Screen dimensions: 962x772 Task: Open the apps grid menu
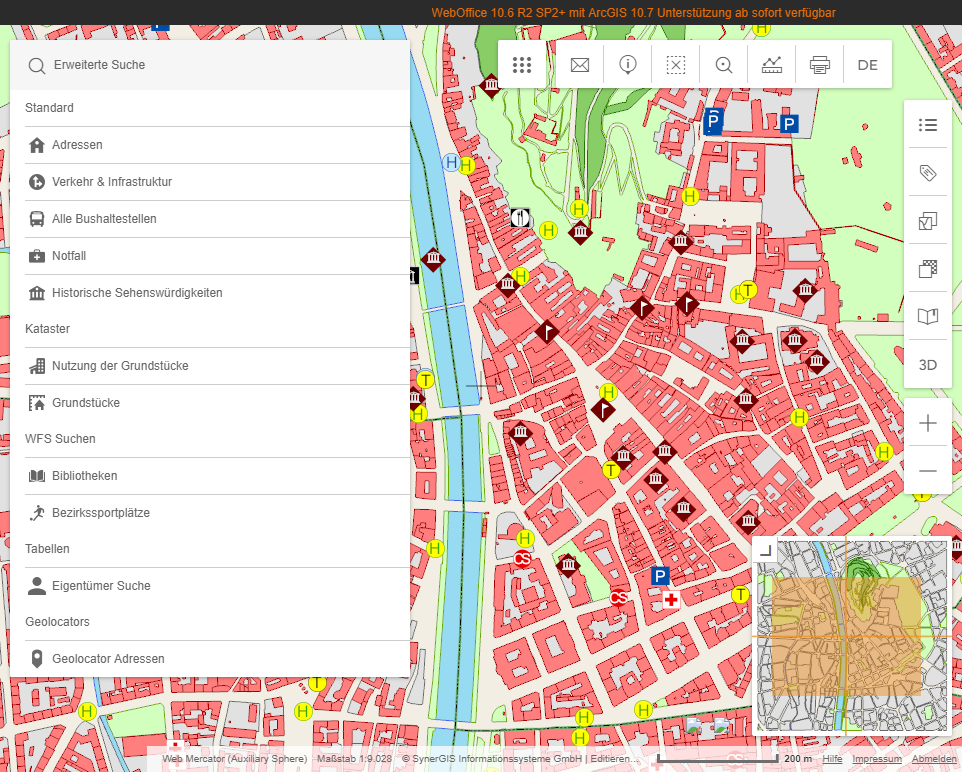coord(521,65)
